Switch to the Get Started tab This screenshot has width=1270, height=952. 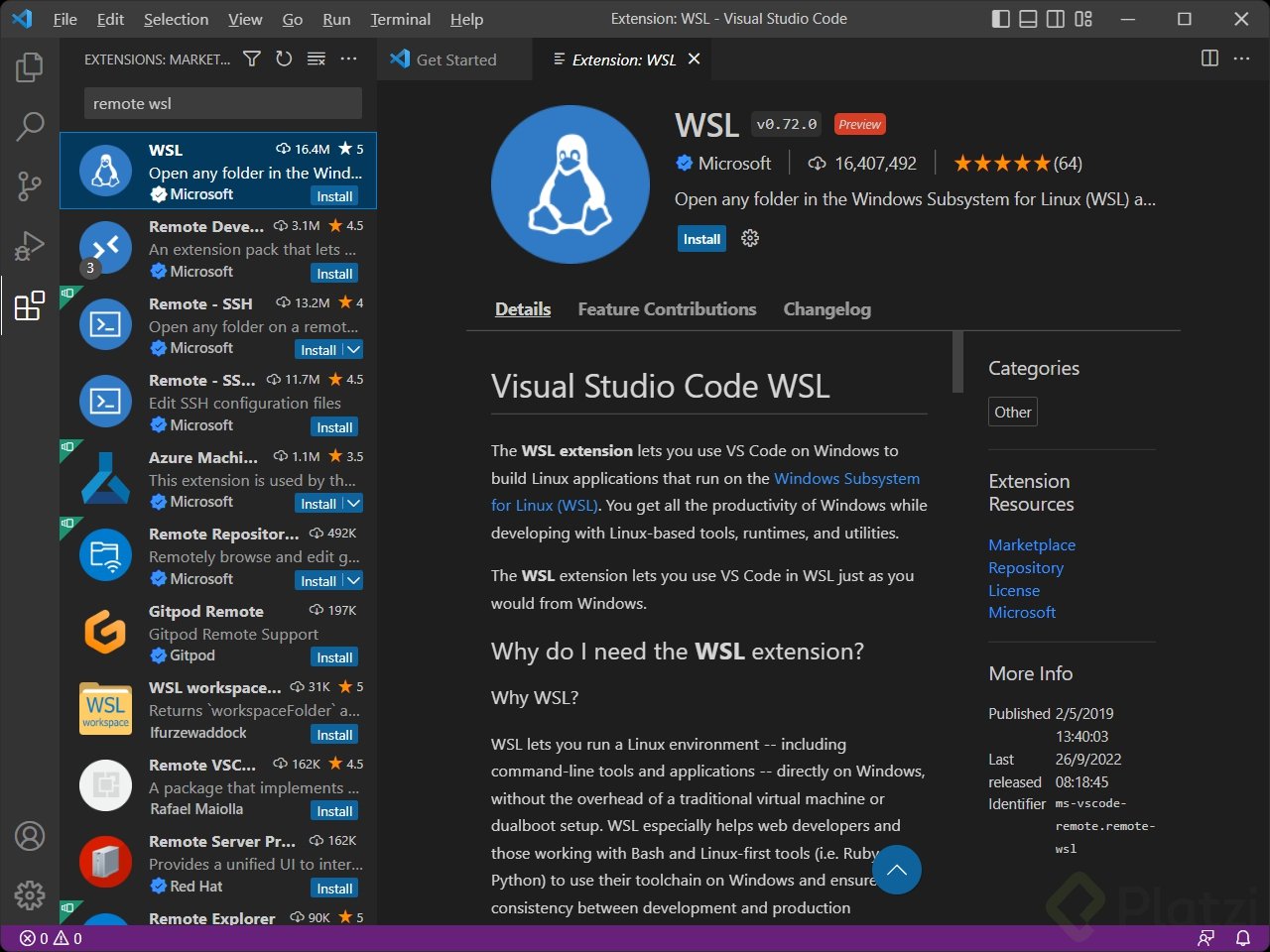click(455, 59)
